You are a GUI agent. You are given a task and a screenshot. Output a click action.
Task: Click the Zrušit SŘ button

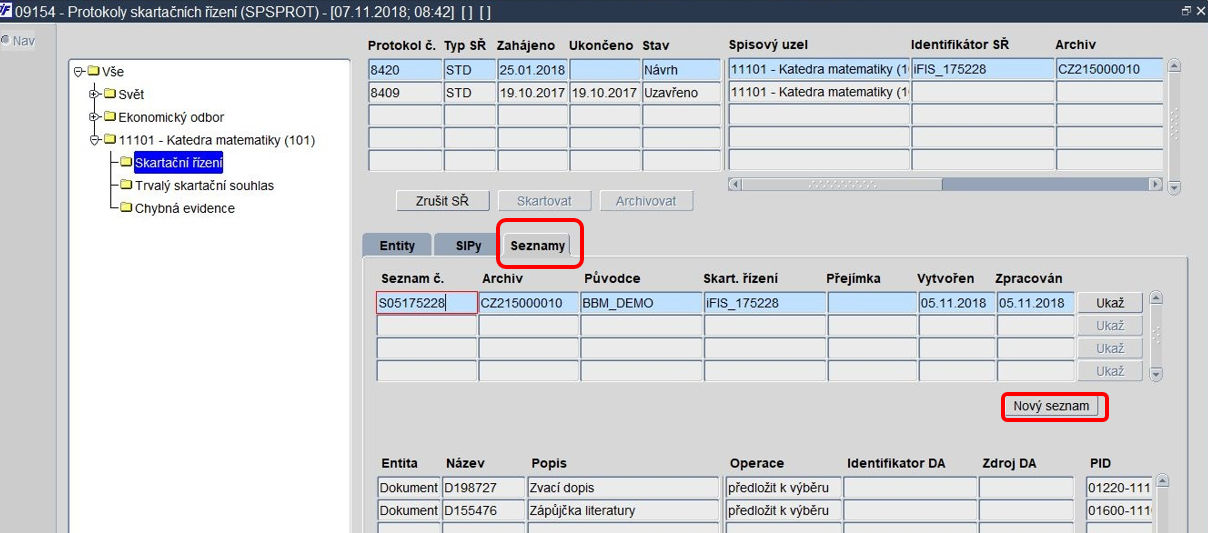tap(442, 201)
